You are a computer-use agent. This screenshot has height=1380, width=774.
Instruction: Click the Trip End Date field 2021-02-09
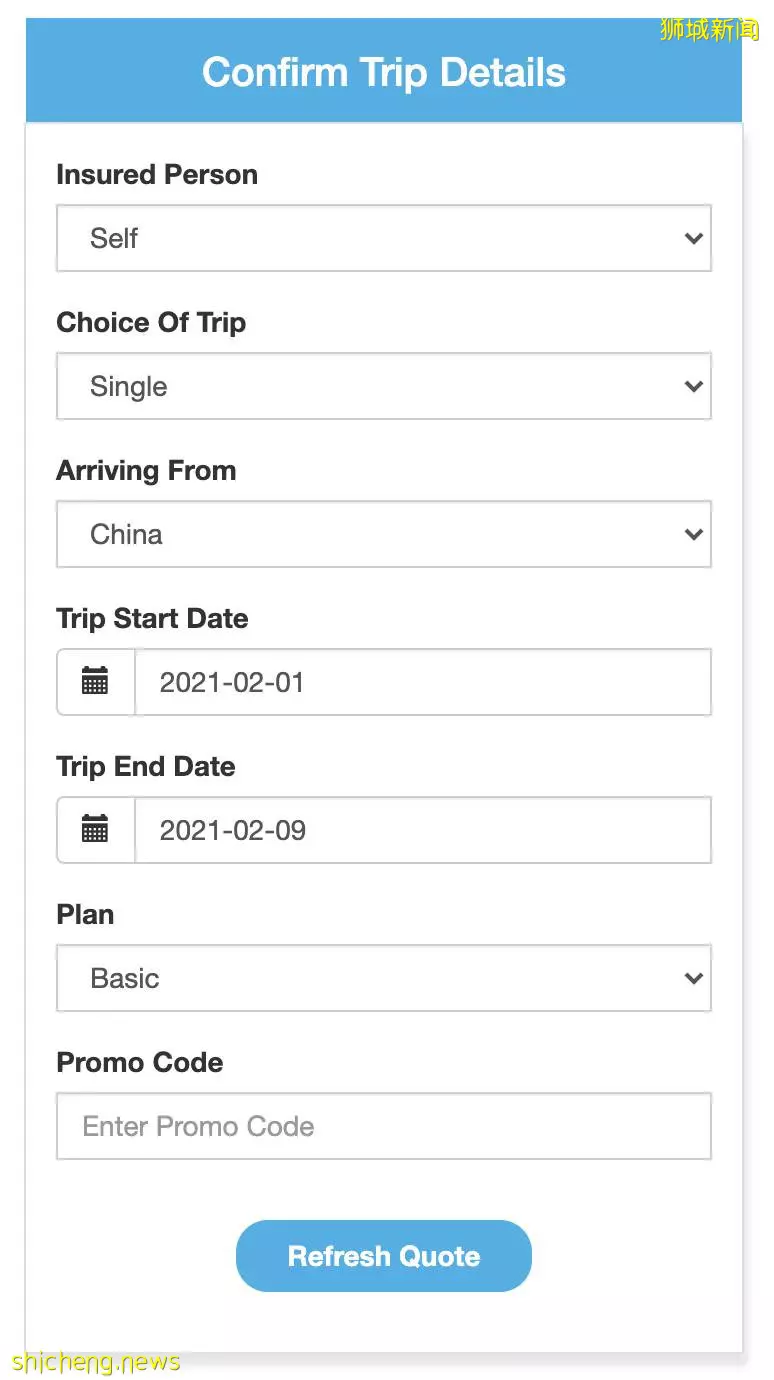(423, 830)
